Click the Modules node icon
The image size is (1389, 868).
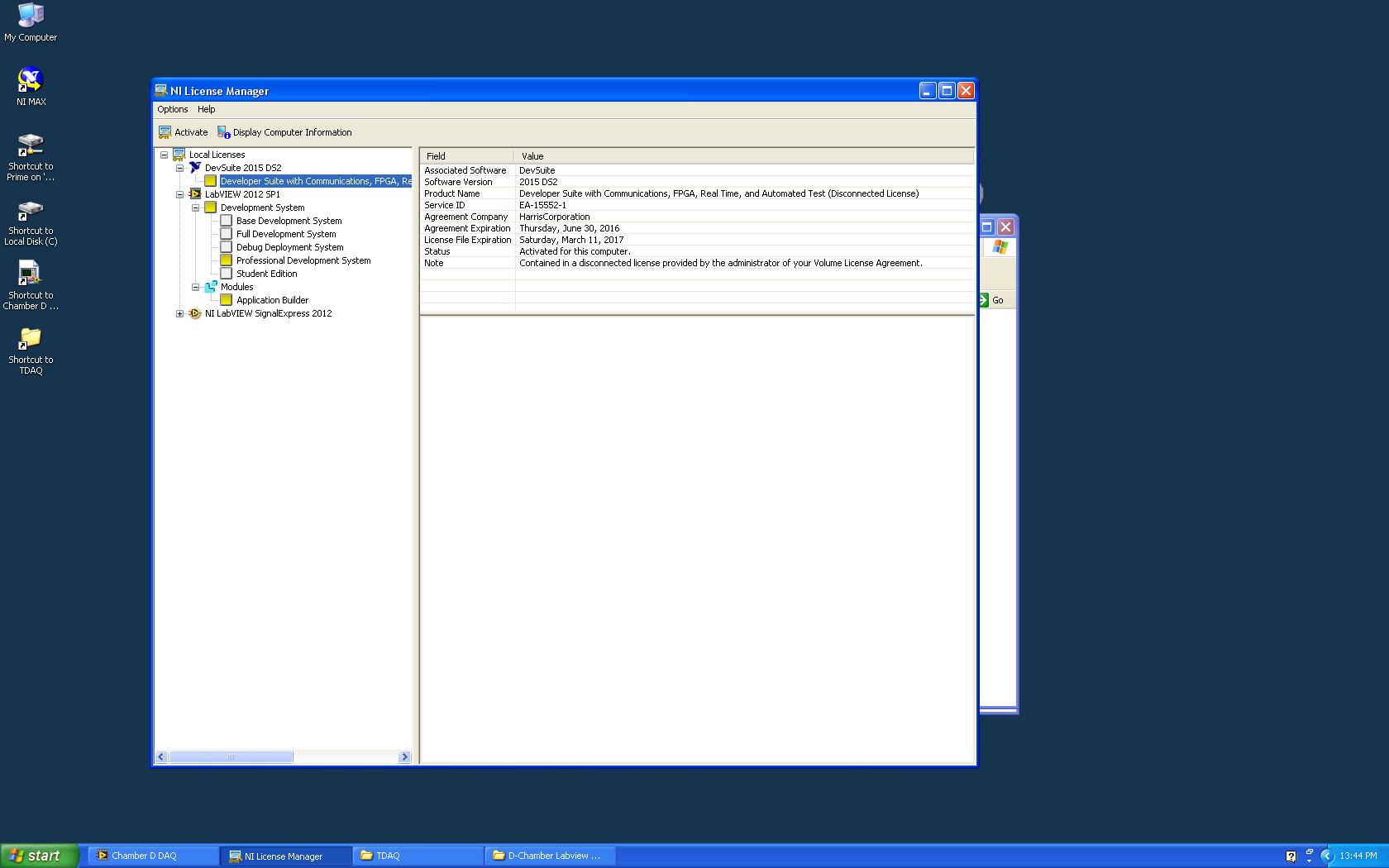(x=211, y=287)
